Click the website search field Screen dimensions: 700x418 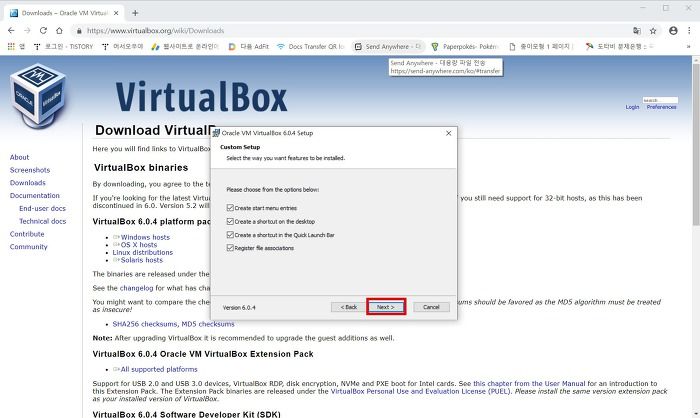(660, 100)
